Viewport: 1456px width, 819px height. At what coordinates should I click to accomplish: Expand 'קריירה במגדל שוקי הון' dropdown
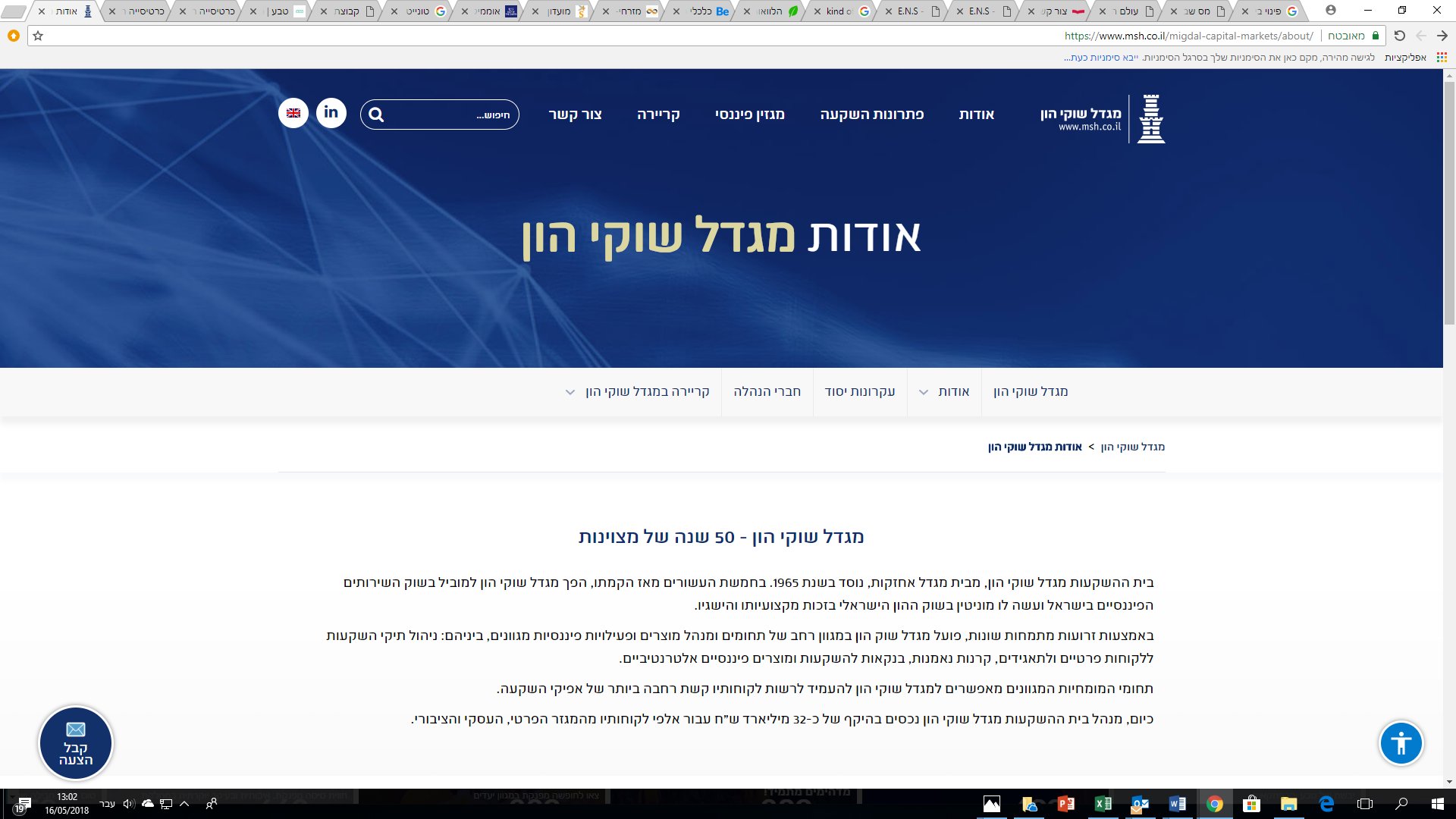570,392
